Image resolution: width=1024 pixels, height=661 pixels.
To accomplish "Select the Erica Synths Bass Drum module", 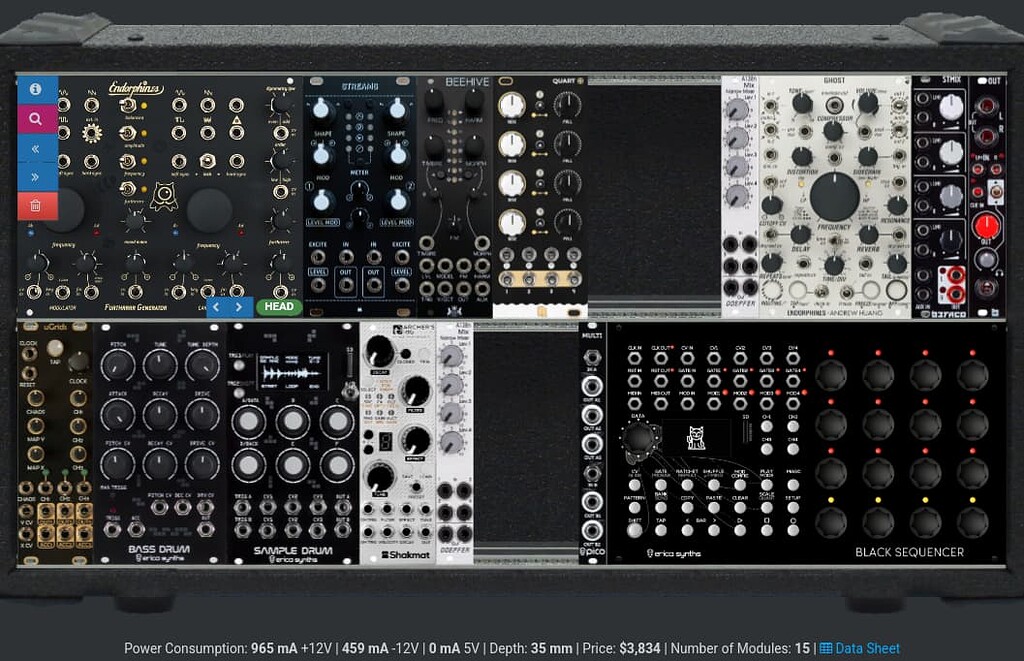I will pos(160,443).
